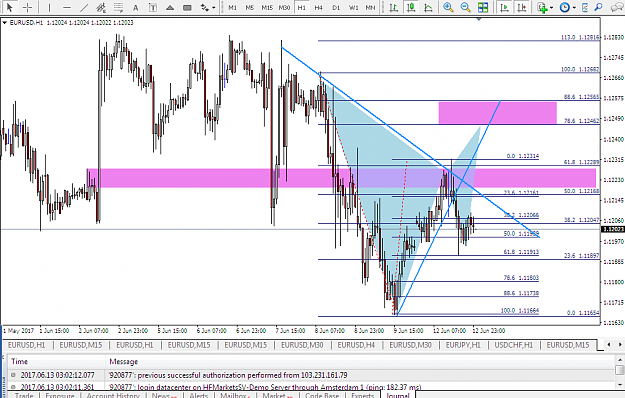
Task: Open the Account History tab
Action: coord(113,395)
